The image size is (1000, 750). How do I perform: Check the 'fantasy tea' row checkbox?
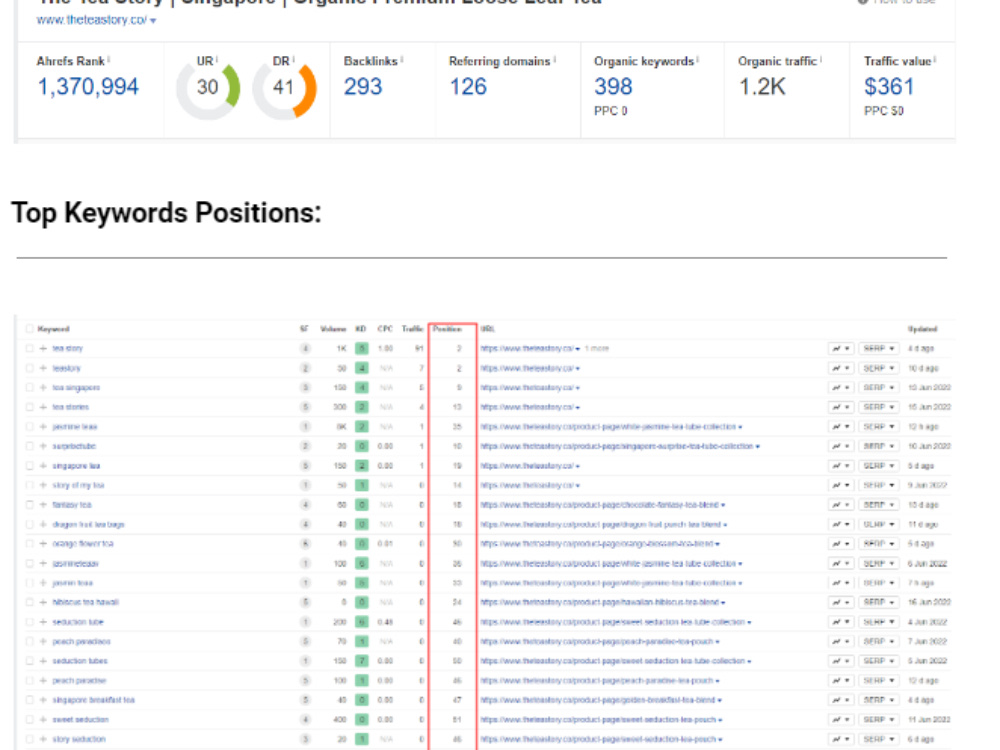(29, 504)
